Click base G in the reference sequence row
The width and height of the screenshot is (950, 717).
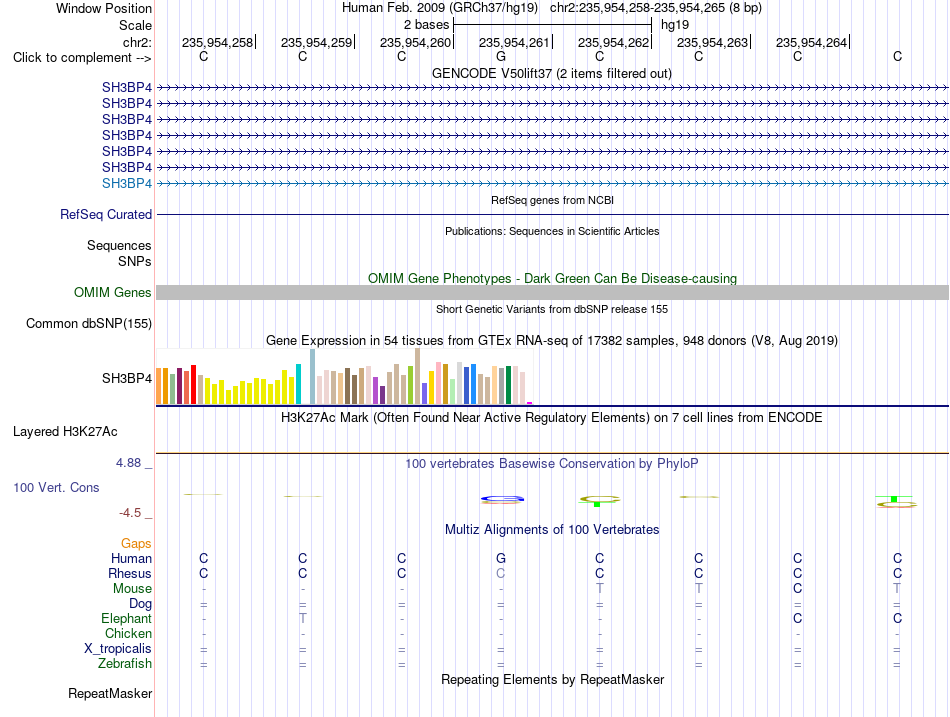click(500, 56)
